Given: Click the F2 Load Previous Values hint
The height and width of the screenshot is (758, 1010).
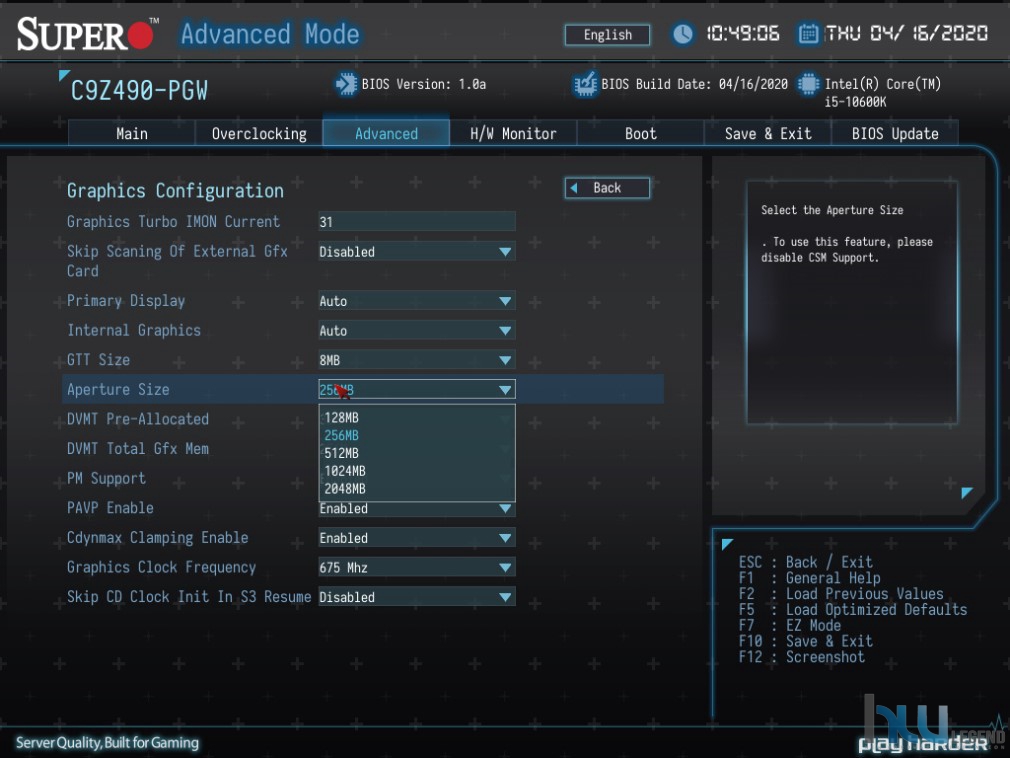Looking at the screenshot, I should 841,594.
